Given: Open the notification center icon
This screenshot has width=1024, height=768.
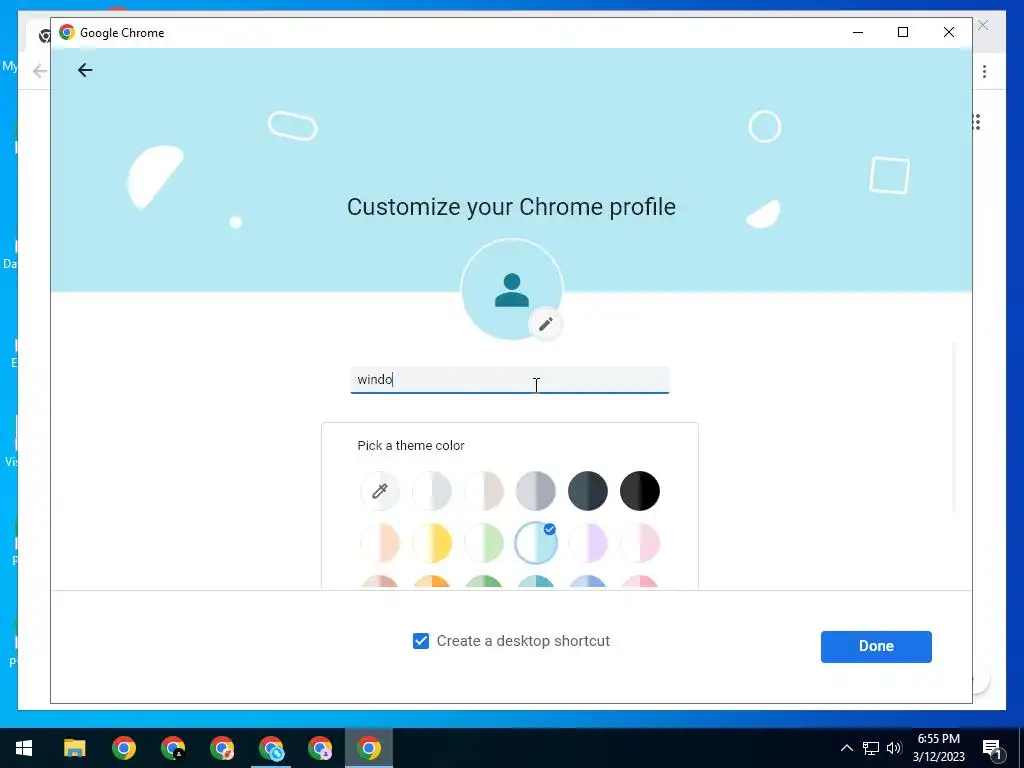Looking at the screenshot, I should click(992, 748).
